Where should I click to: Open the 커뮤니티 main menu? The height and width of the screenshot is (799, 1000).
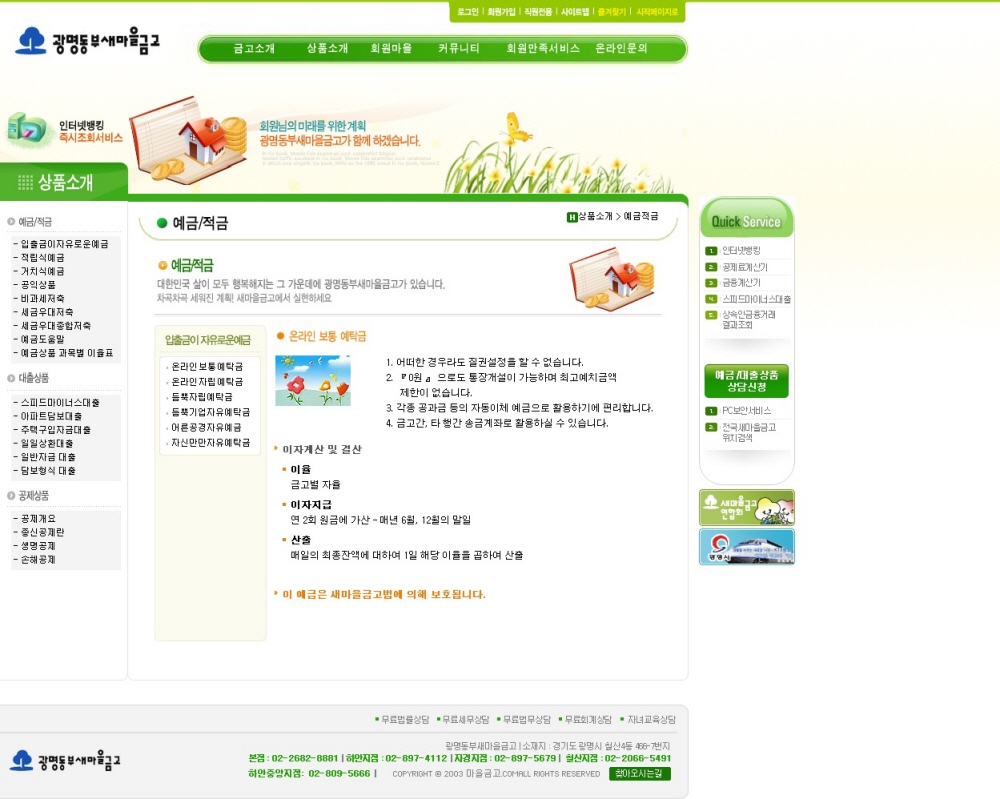[x=459, y=48]
